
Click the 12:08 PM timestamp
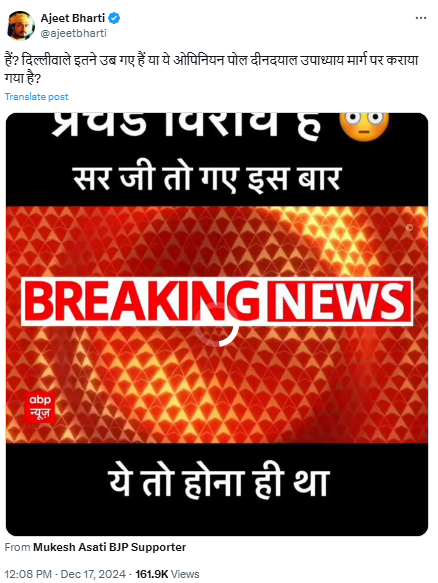[28, 574]
